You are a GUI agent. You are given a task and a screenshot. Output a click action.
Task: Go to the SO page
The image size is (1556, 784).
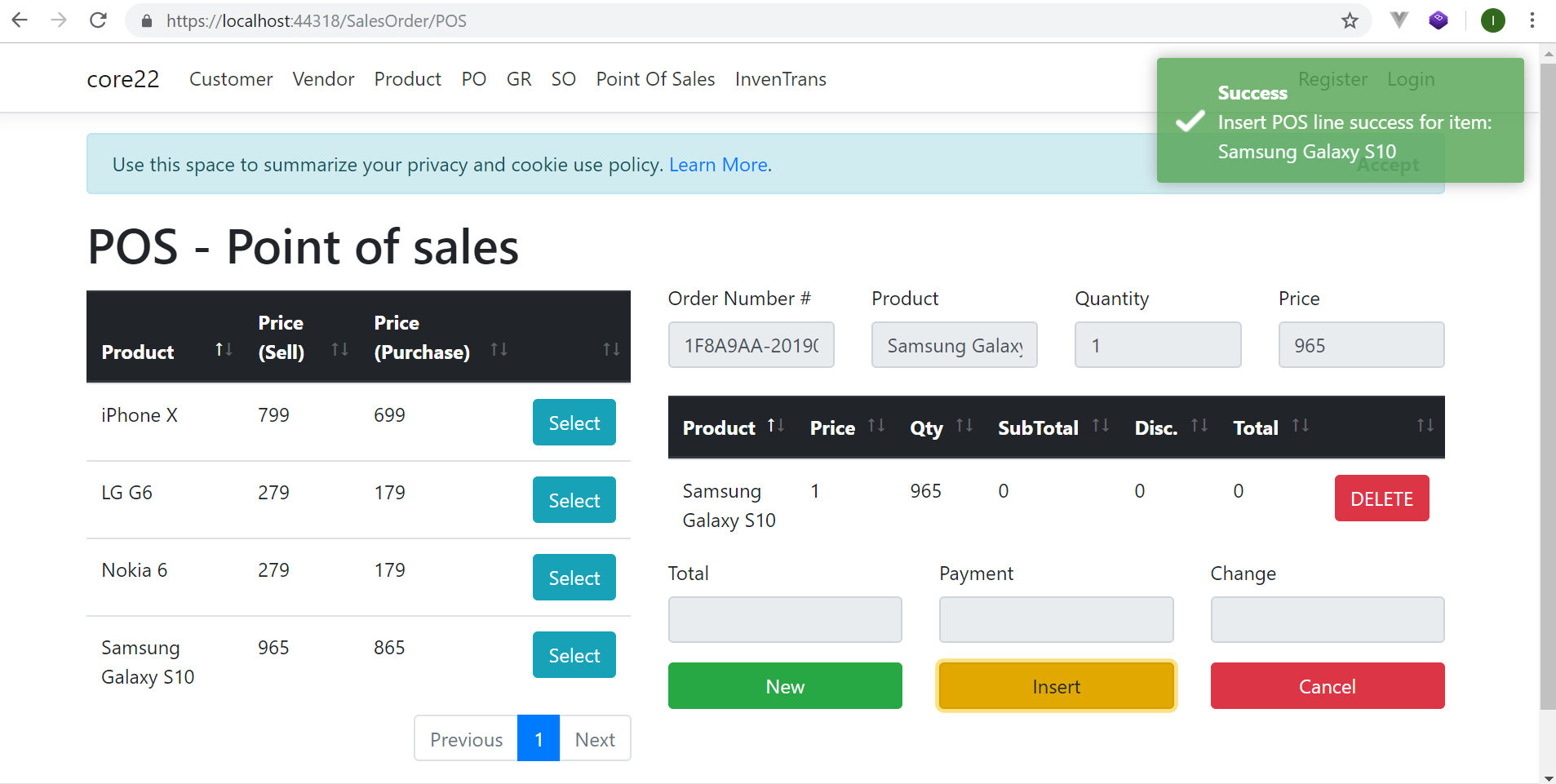(x=564, y=79)
